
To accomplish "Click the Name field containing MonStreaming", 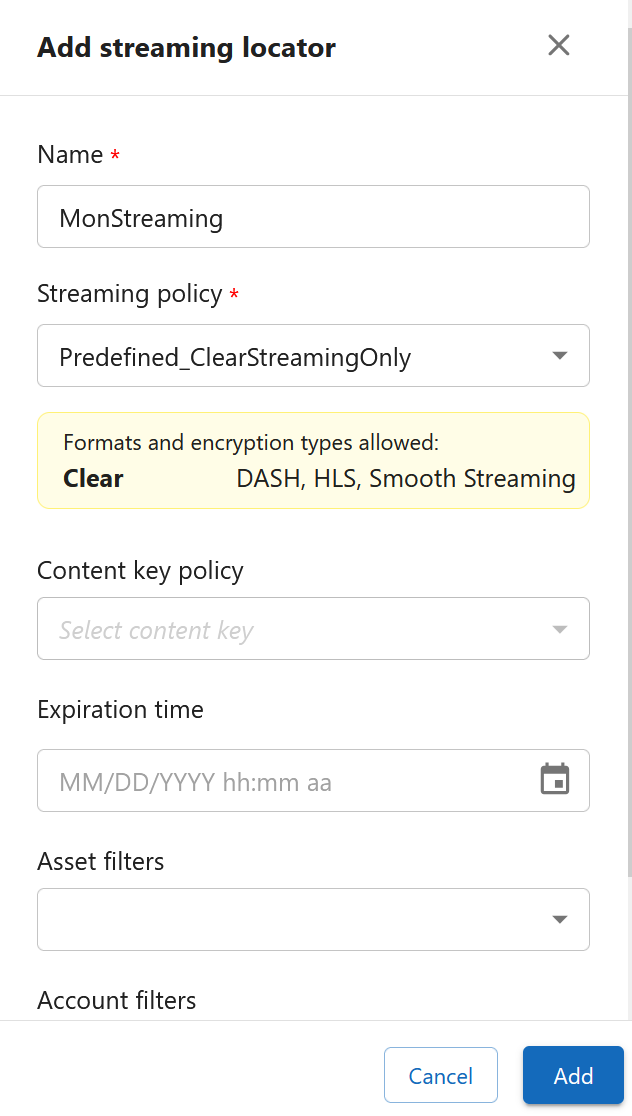I will (x=312, y=217).
